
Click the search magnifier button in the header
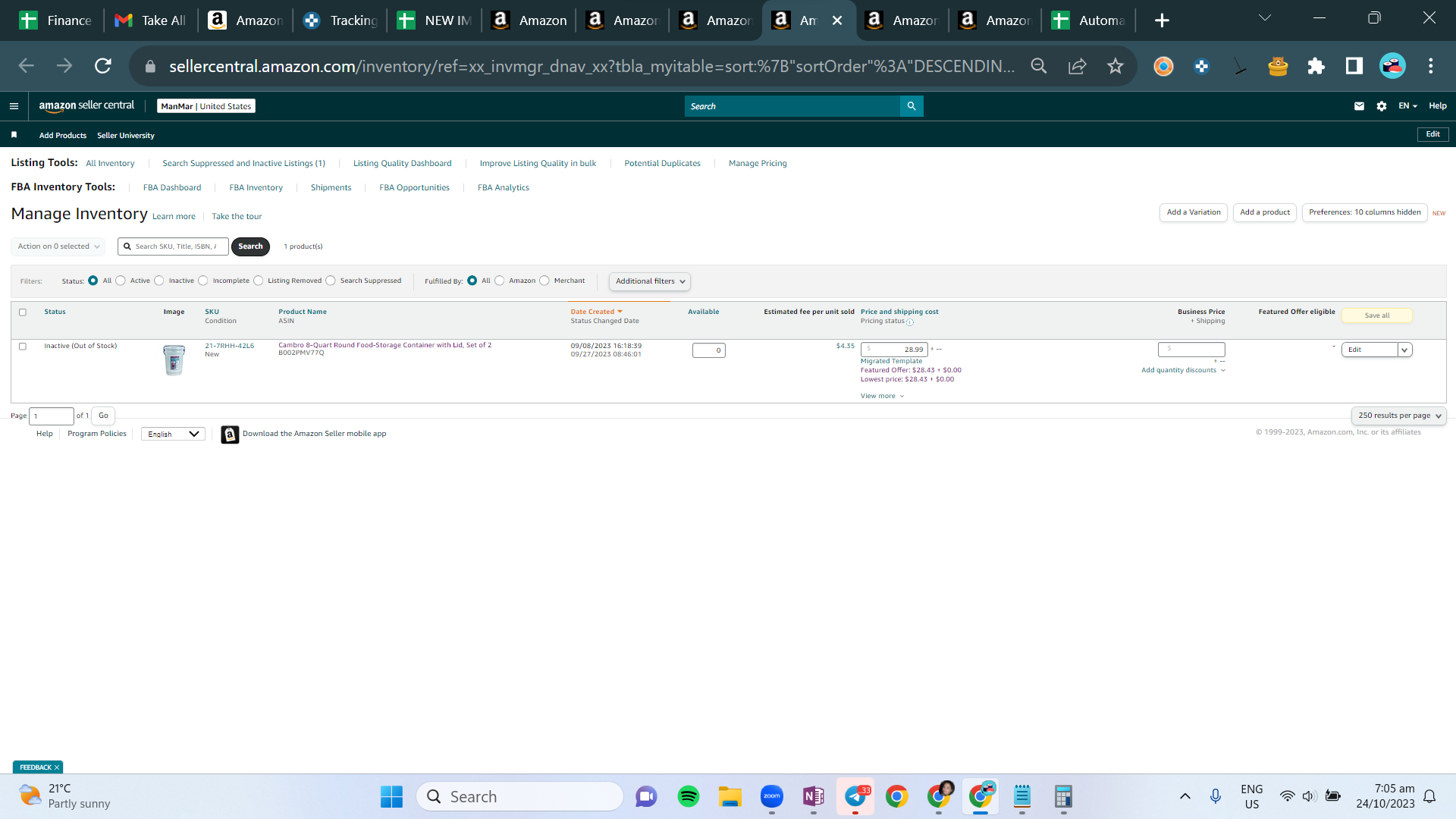coord(912,106)
